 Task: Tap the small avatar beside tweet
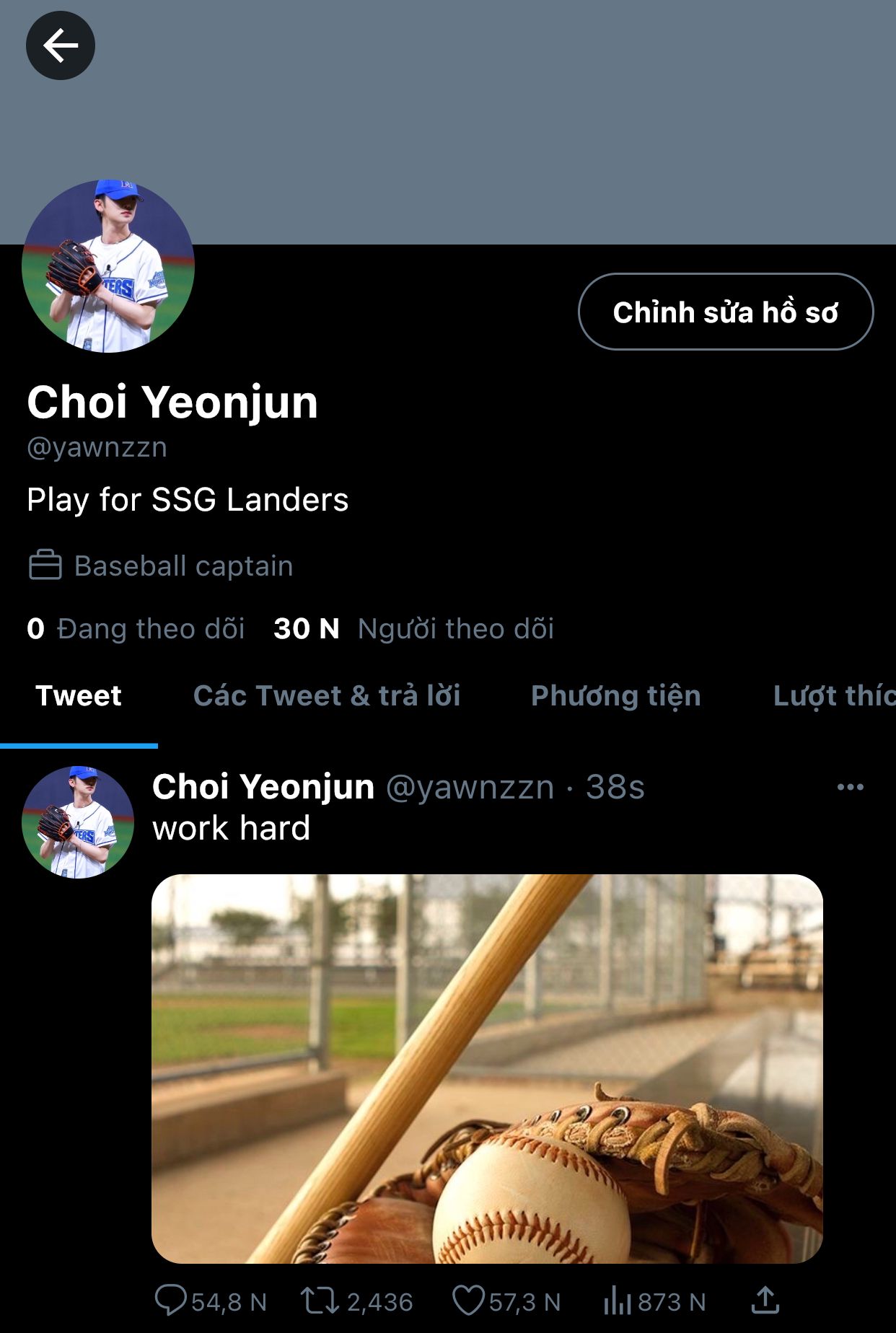(78, 822)
